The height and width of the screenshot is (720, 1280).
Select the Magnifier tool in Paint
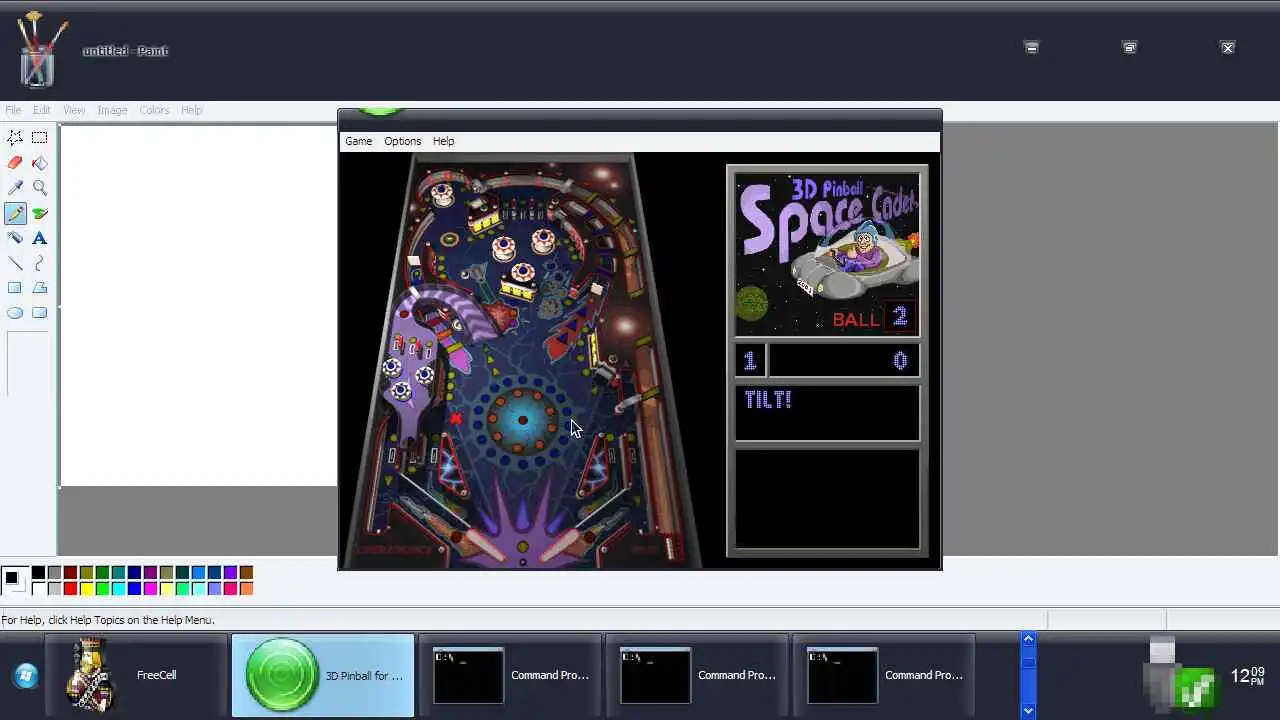(x=39, y=187)
